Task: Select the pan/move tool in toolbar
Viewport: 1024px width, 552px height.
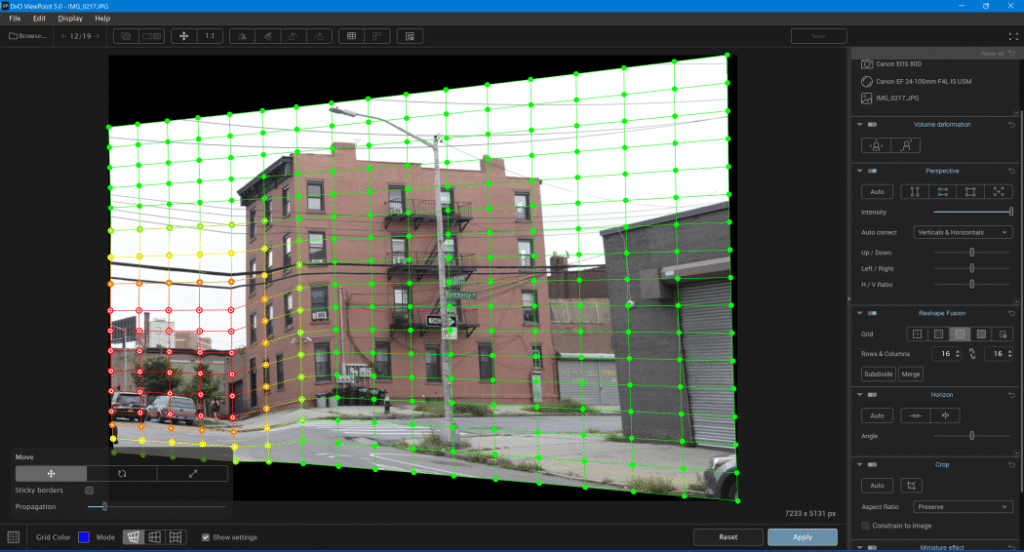Action: [184, 36]
